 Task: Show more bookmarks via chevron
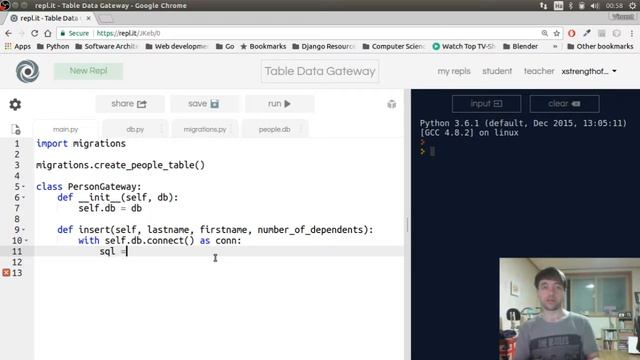555,47
